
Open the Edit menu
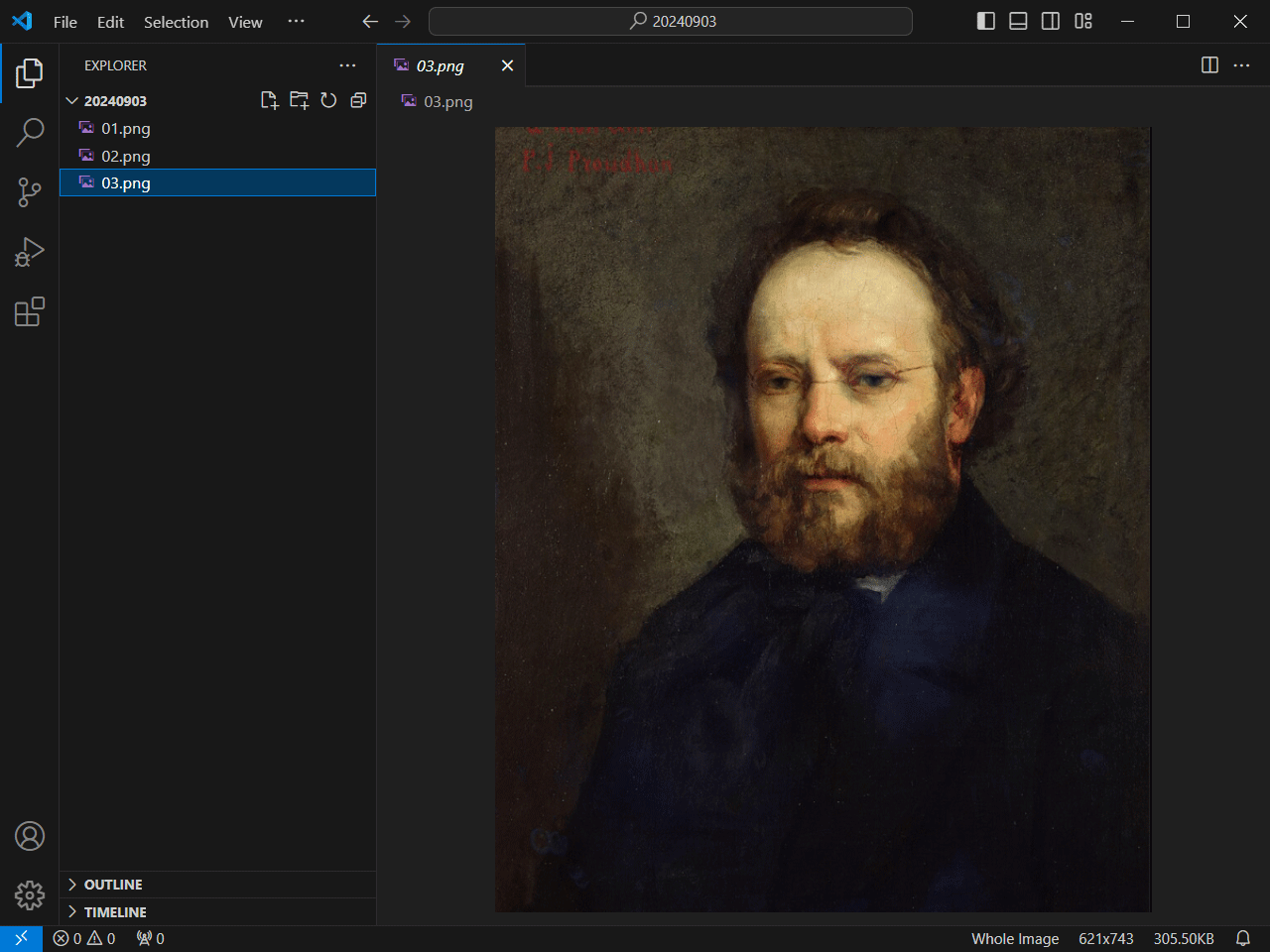[x=111, y=22]
